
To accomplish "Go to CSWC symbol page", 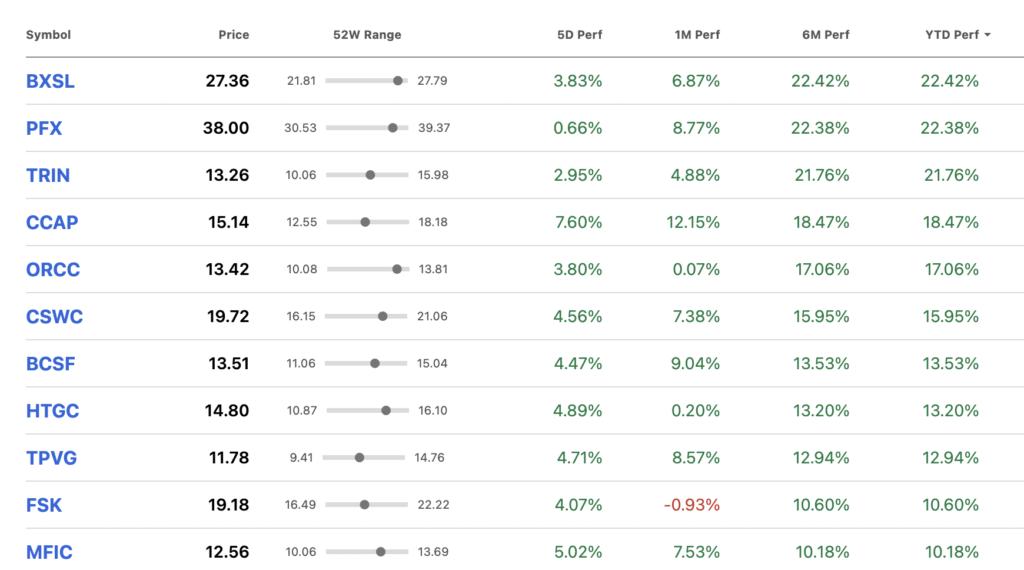I will [x=54, y=317].
